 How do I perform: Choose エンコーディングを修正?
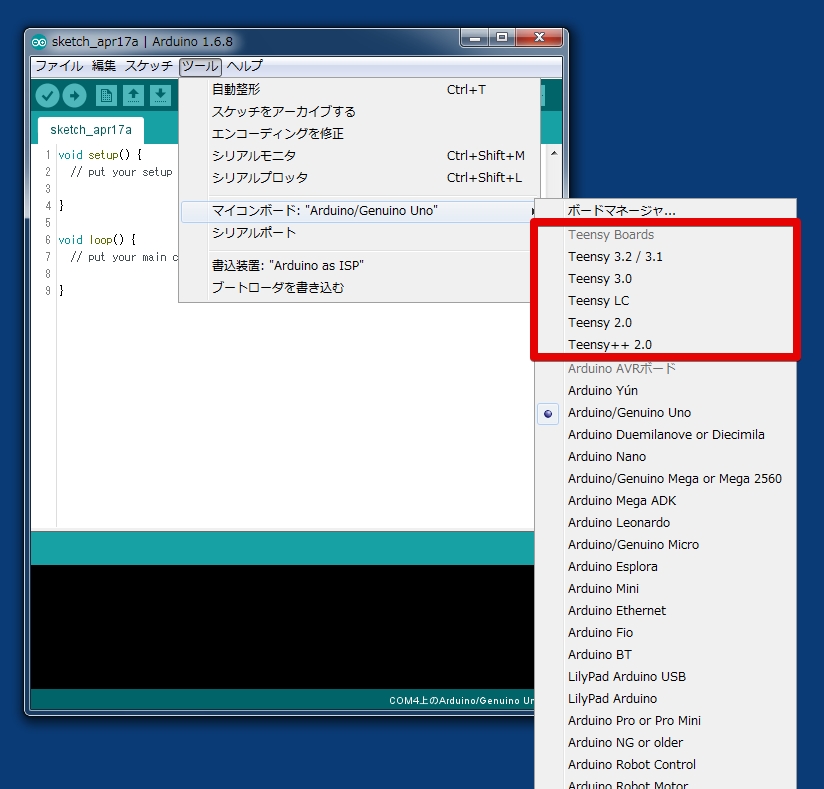click(359, 134)
